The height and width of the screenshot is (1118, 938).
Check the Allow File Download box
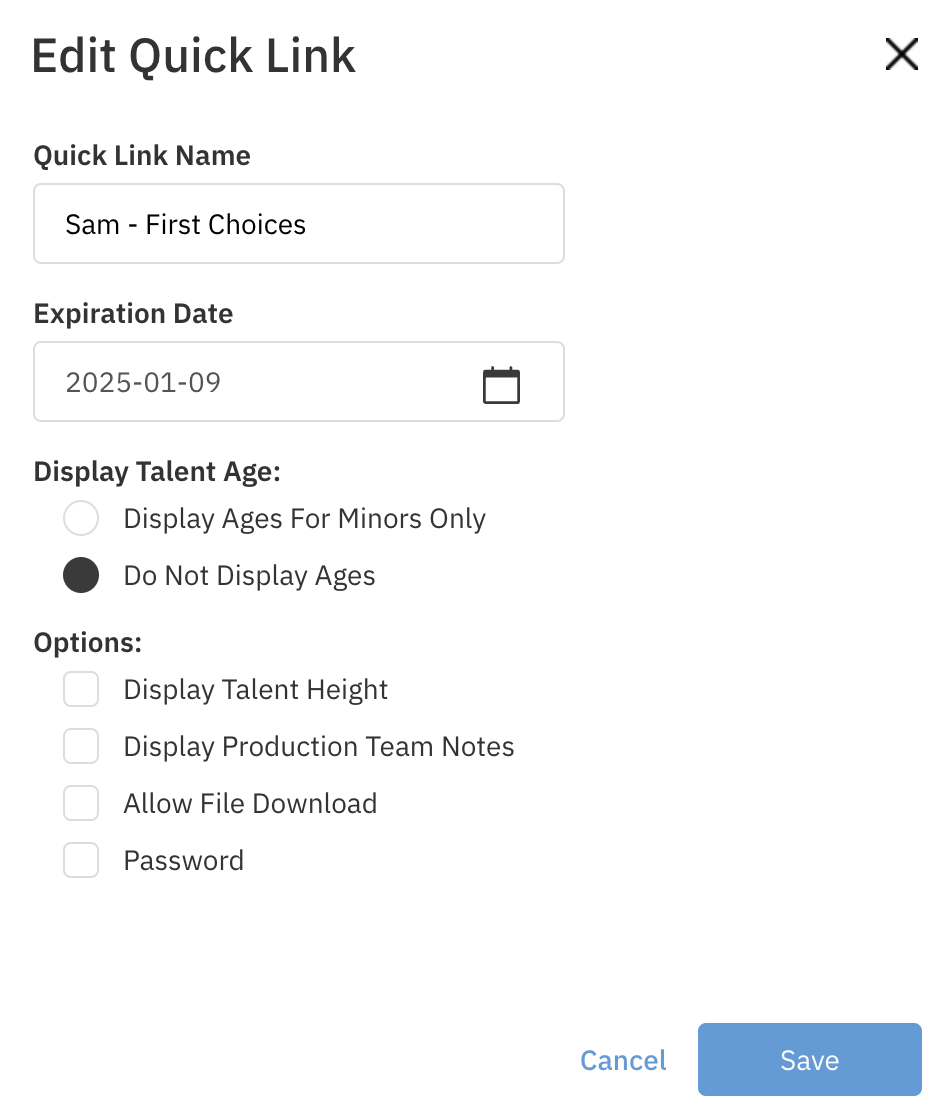(81, 804)
